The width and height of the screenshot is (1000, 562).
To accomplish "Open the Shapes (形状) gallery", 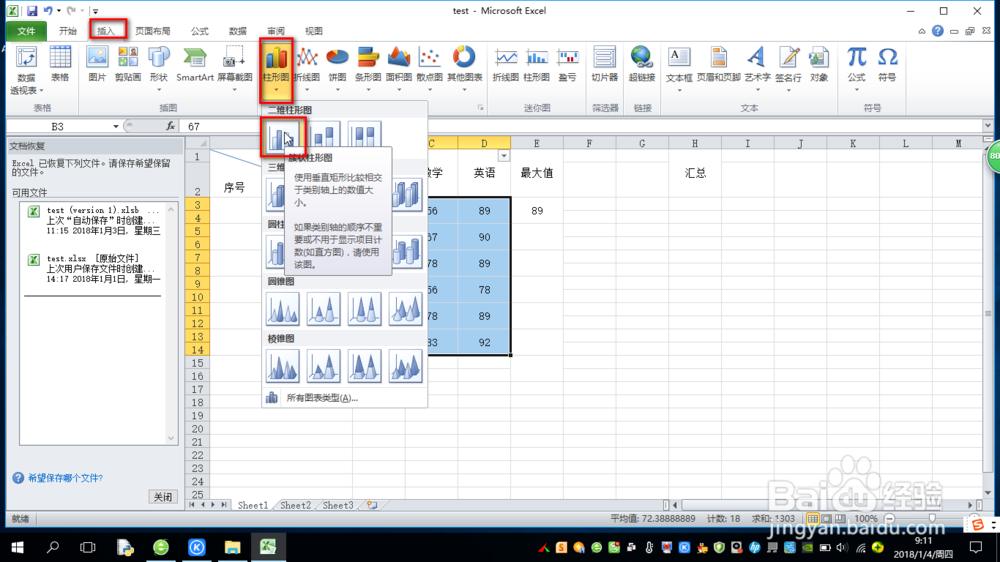I will point(158,69).
